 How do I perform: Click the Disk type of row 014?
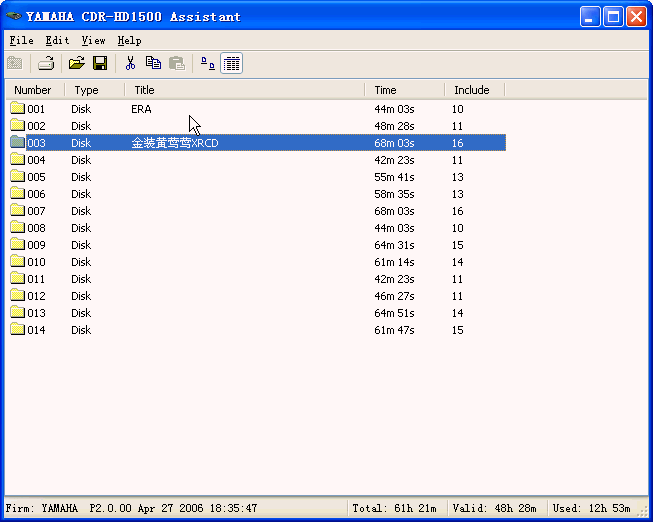point(81,330)
